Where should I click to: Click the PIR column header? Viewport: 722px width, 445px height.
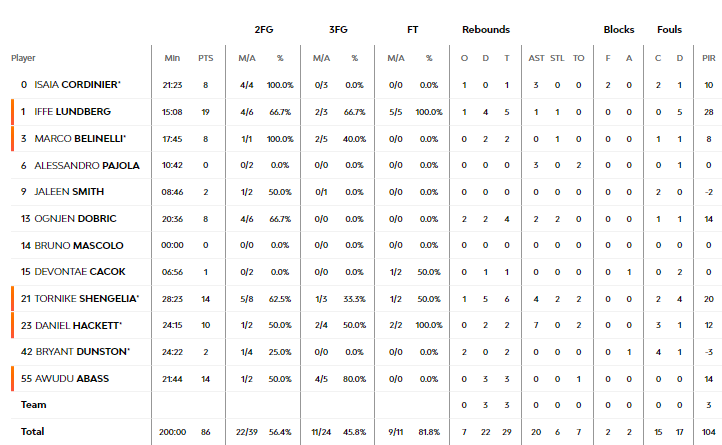pyautogui.click(x=709, y=58)
